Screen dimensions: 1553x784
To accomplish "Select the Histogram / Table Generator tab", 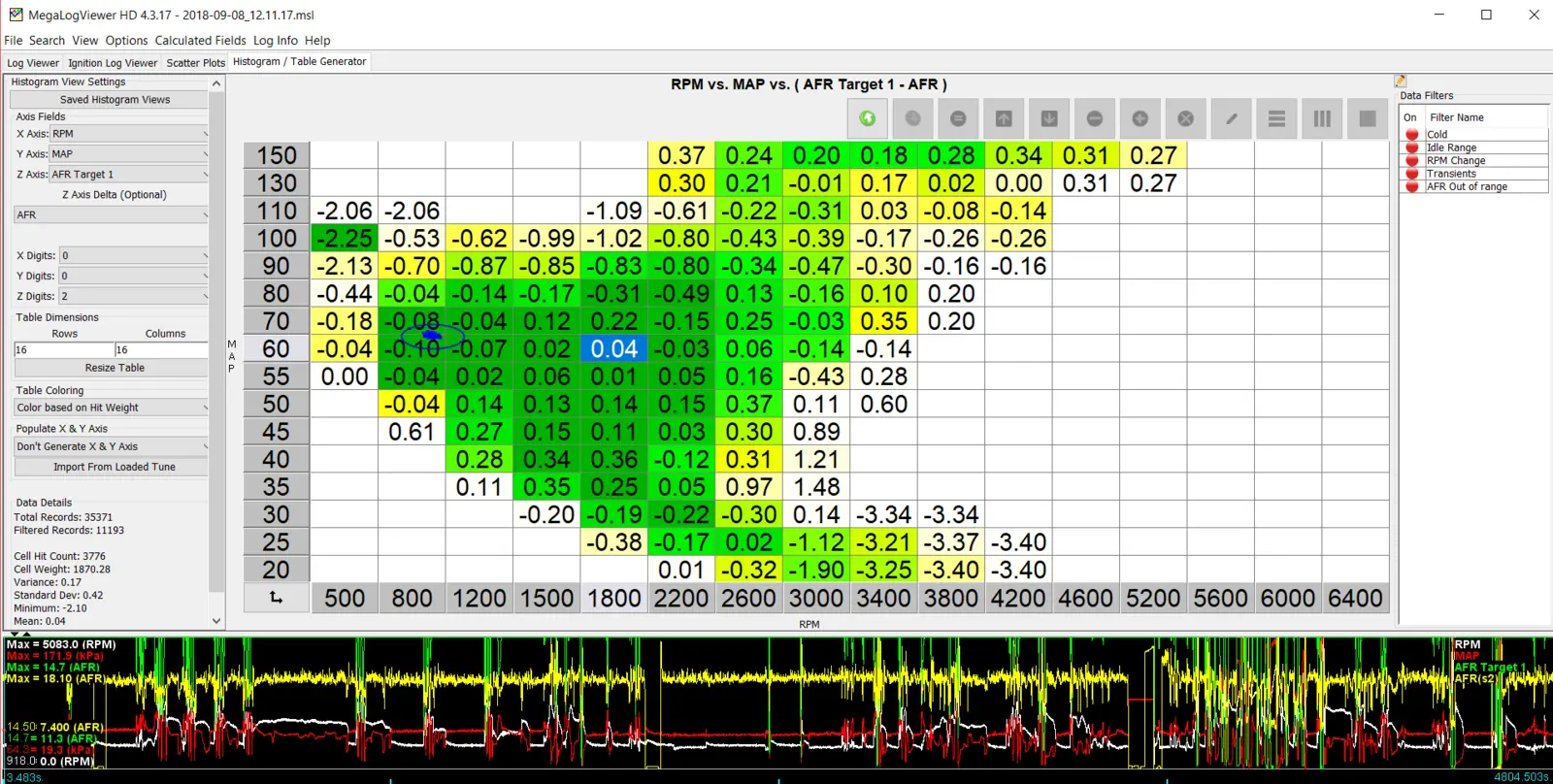I will coord(299,61).
